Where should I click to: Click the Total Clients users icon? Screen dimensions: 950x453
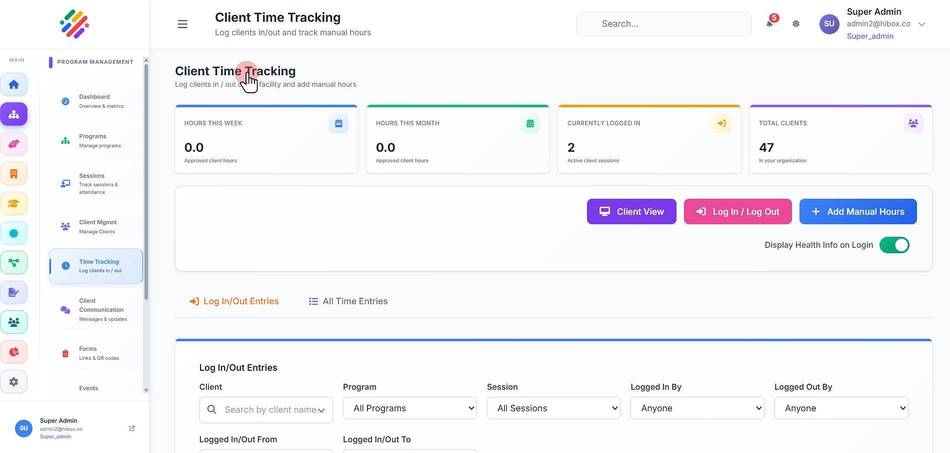[913, 124]
